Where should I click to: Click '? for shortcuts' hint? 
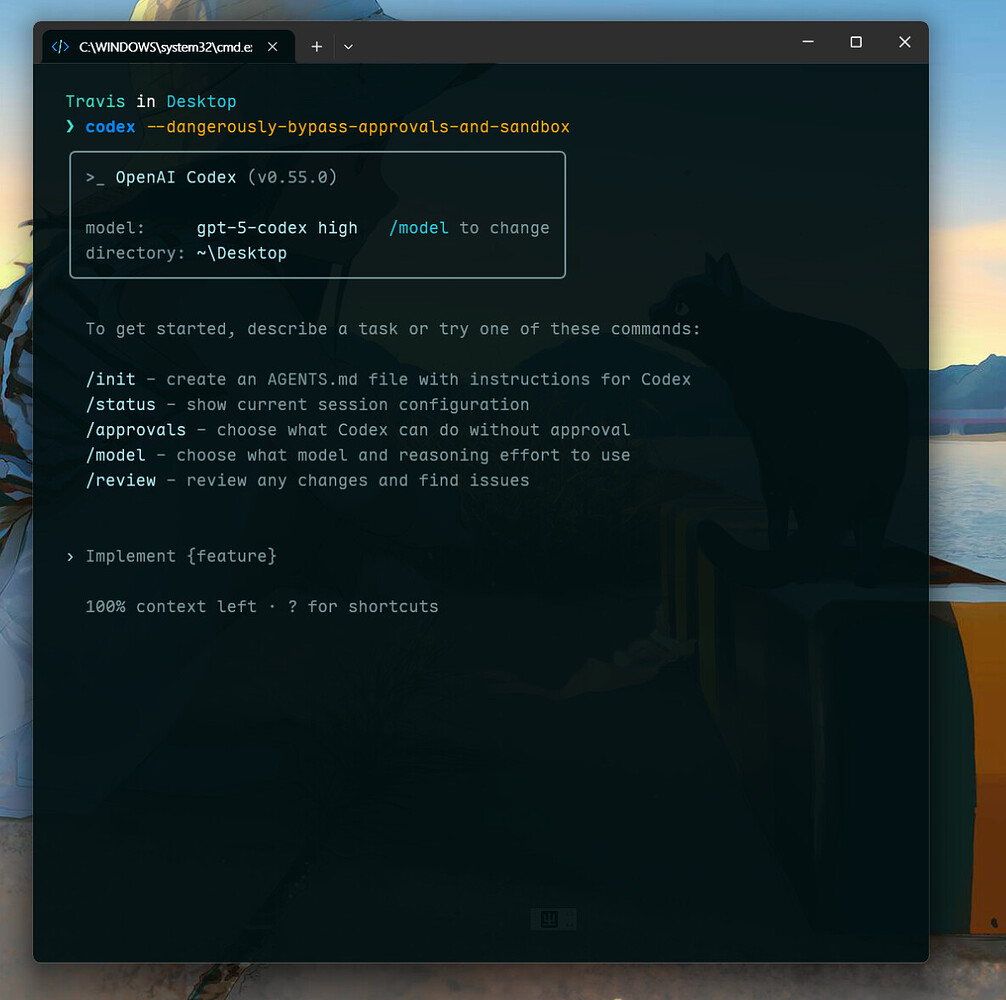(x=363, y=607)
